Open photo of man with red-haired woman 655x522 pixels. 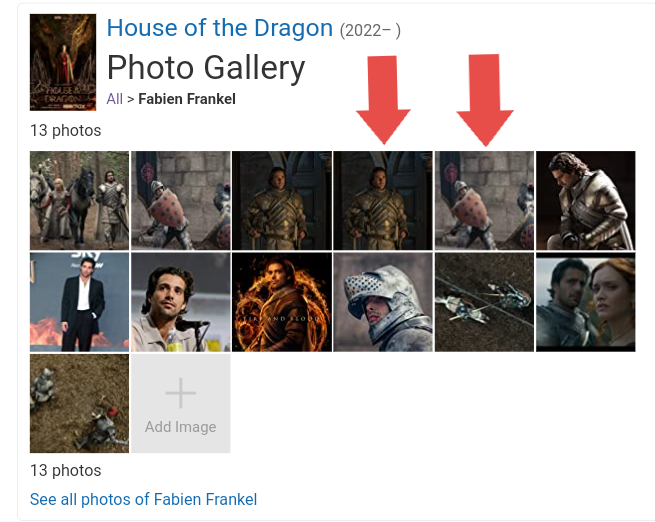click(x=585, y=302)
